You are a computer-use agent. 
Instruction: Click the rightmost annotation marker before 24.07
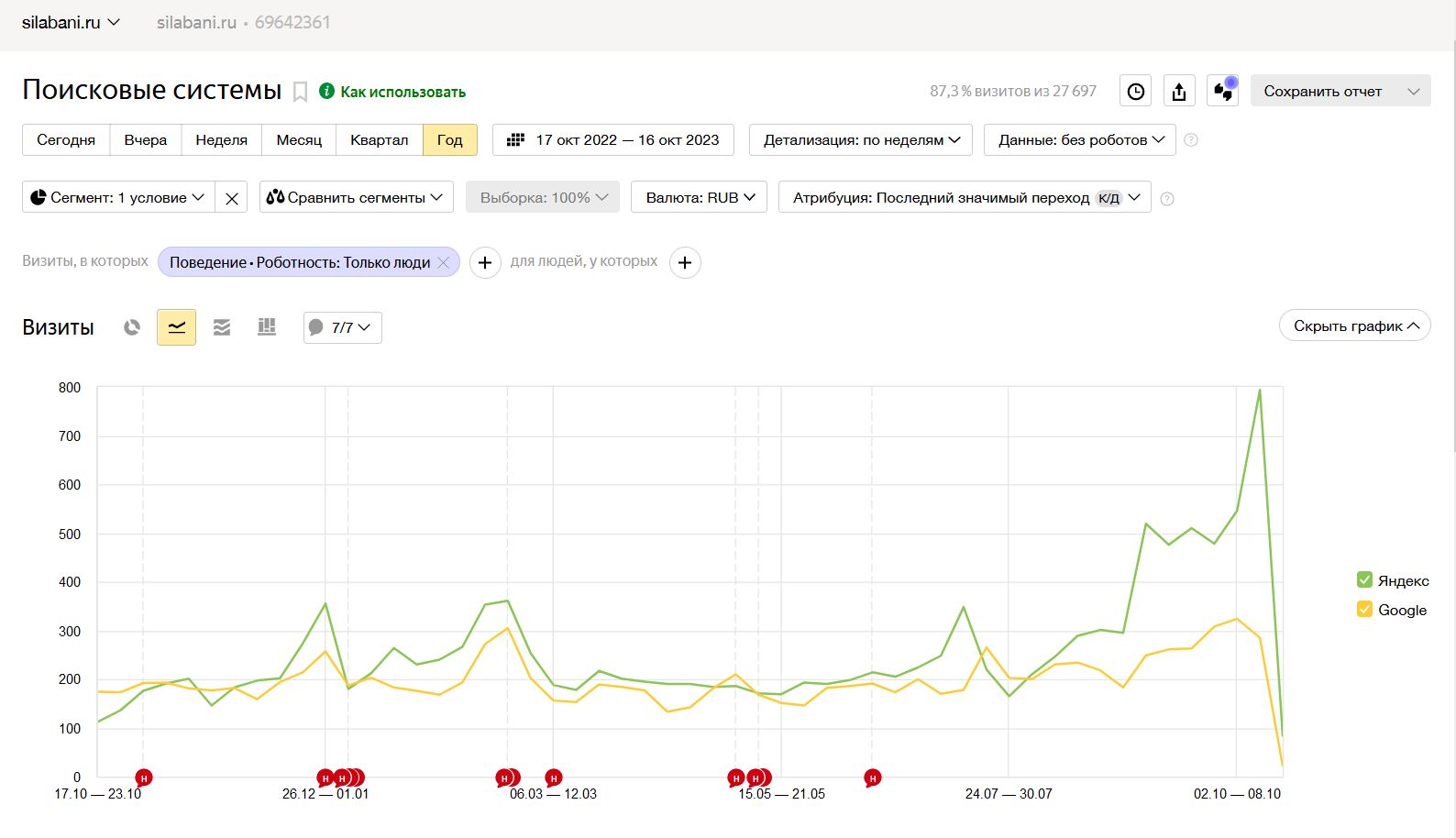click(x=872, y=777)
